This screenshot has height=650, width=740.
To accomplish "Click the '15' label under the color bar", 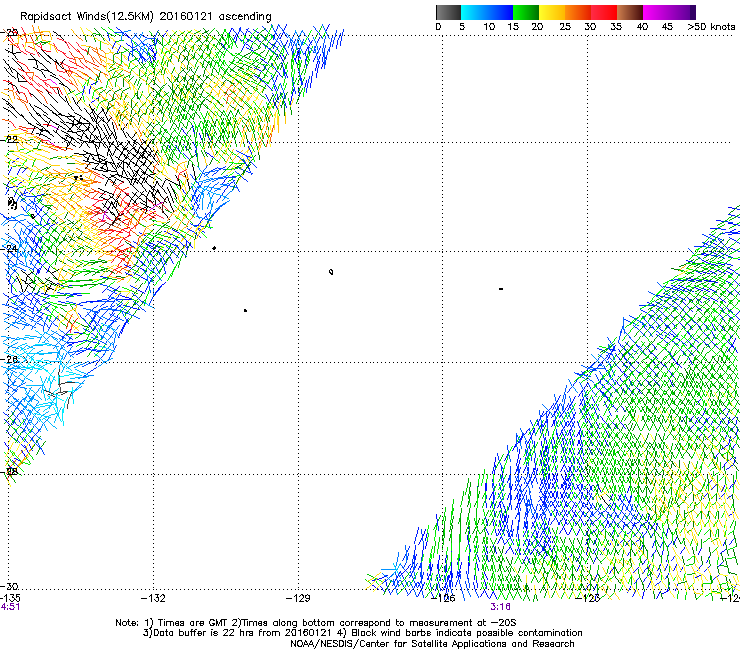I will pos(513,27).
